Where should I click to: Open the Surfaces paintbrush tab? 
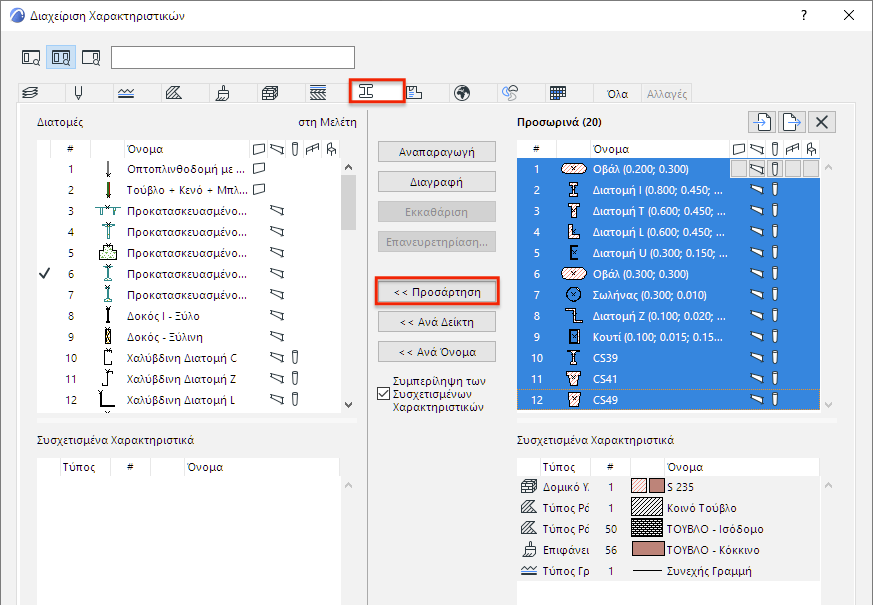pyautogui.click(x=222, y=93)
